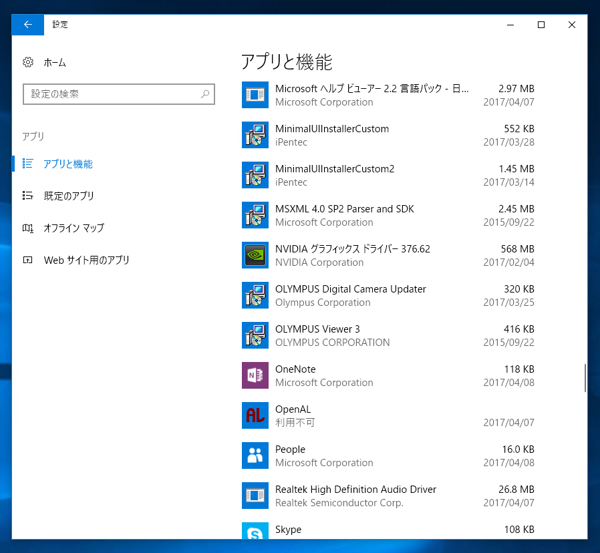
Task: Focus the 設定の検索 search field
Action: pos(119,94)
